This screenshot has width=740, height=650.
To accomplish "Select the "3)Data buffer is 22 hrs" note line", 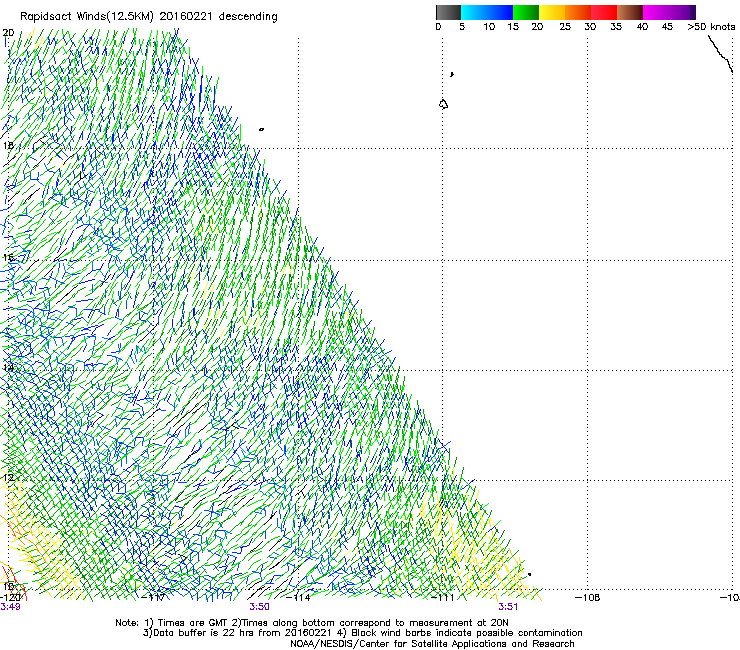I will [x=362, y=633].
